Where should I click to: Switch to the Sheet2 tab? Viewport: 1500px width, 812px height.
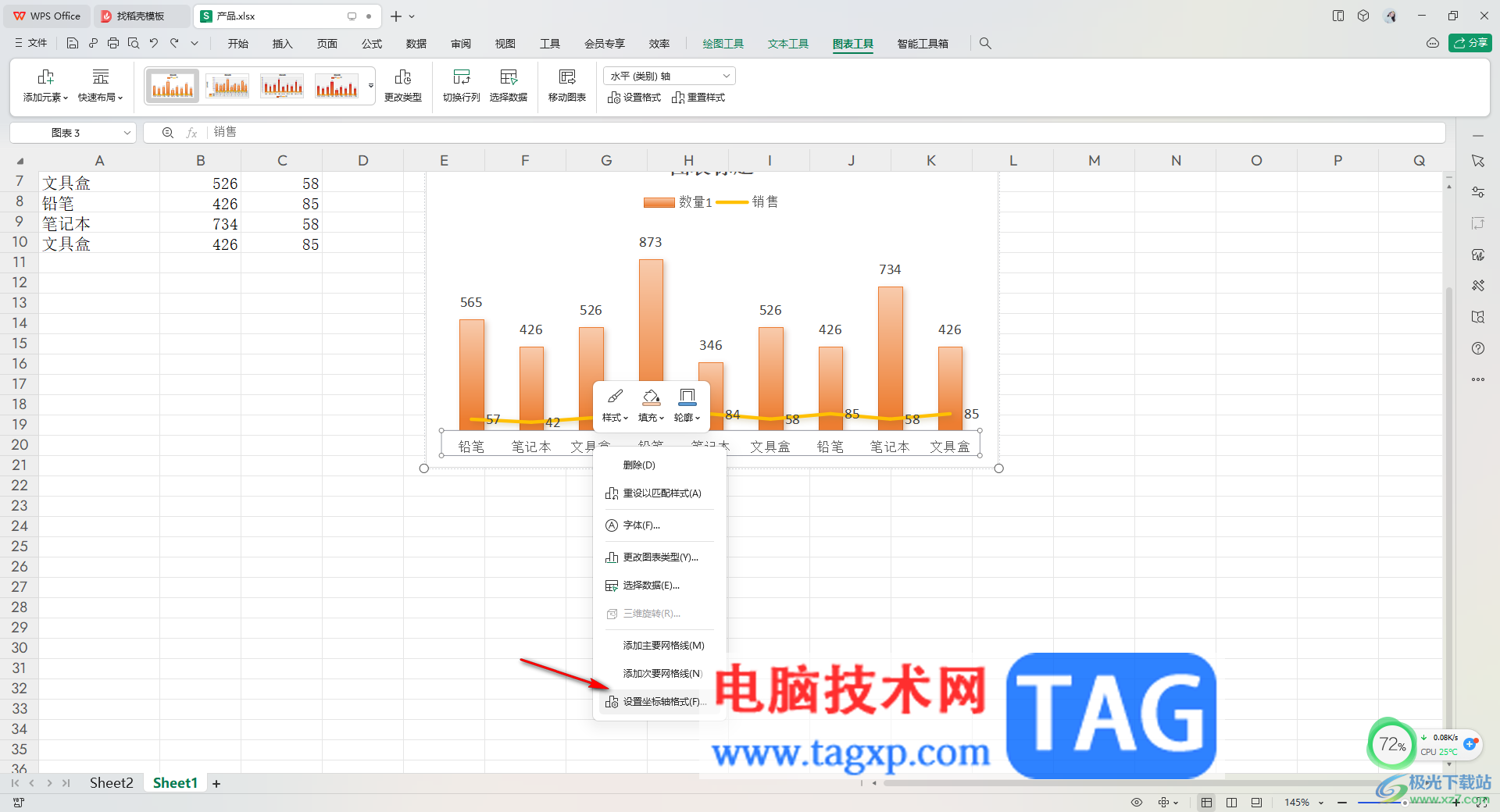pos(111,783)
